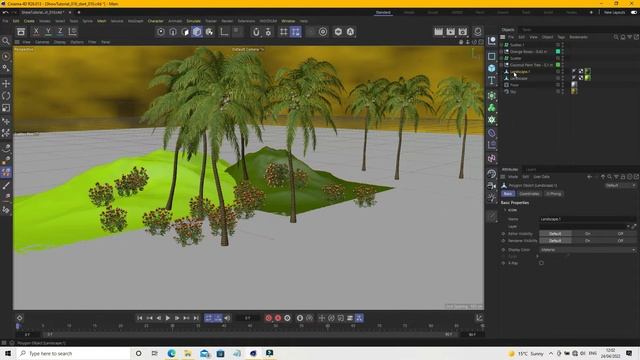Play the animation forward
This screenshot has width=640, height=360.
[x=167, y=318]
